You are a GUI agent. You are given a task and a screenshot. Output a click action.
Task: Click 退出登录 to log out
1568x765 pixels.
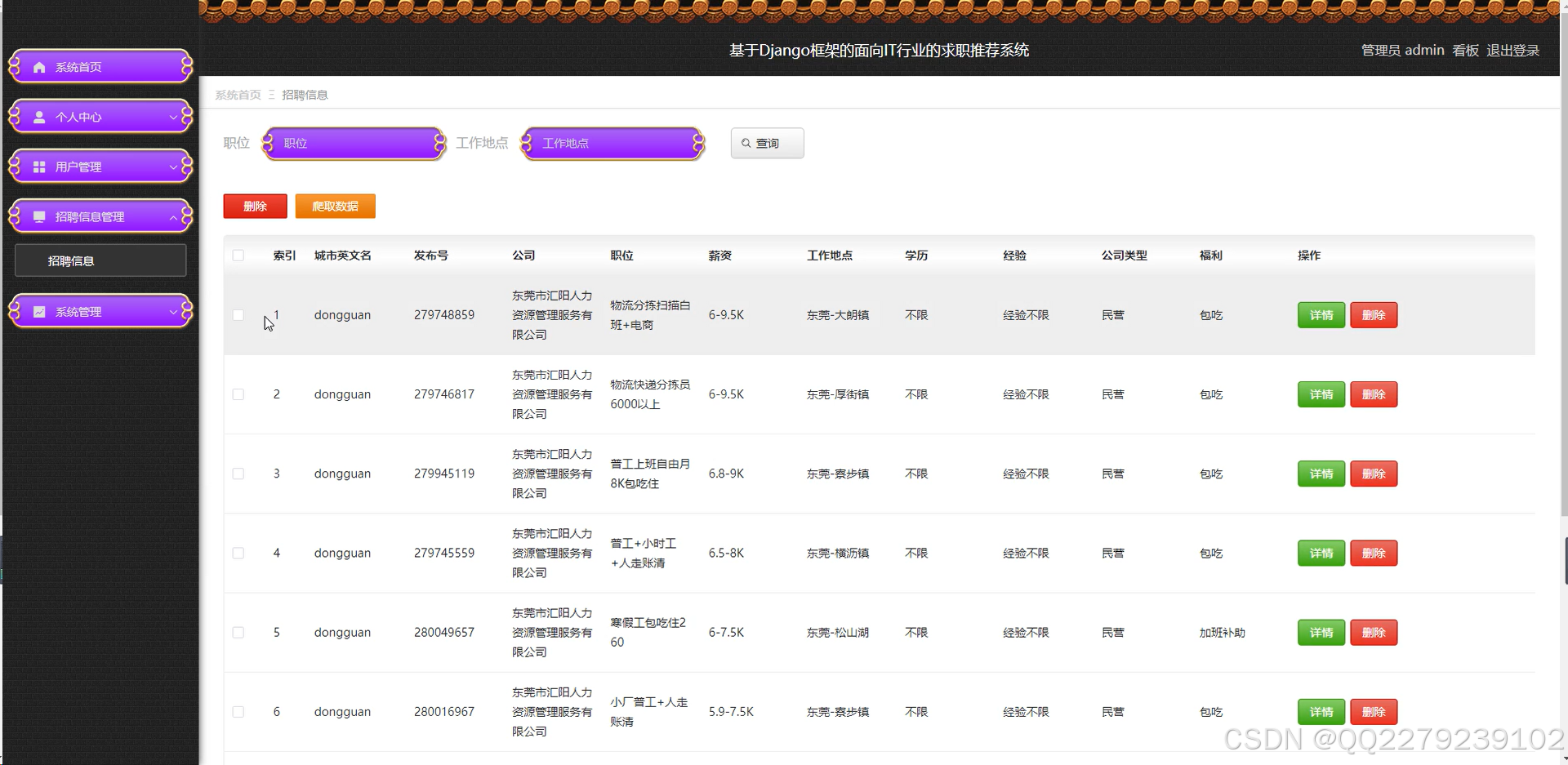pyautogui.click(x=1512, y=51)
